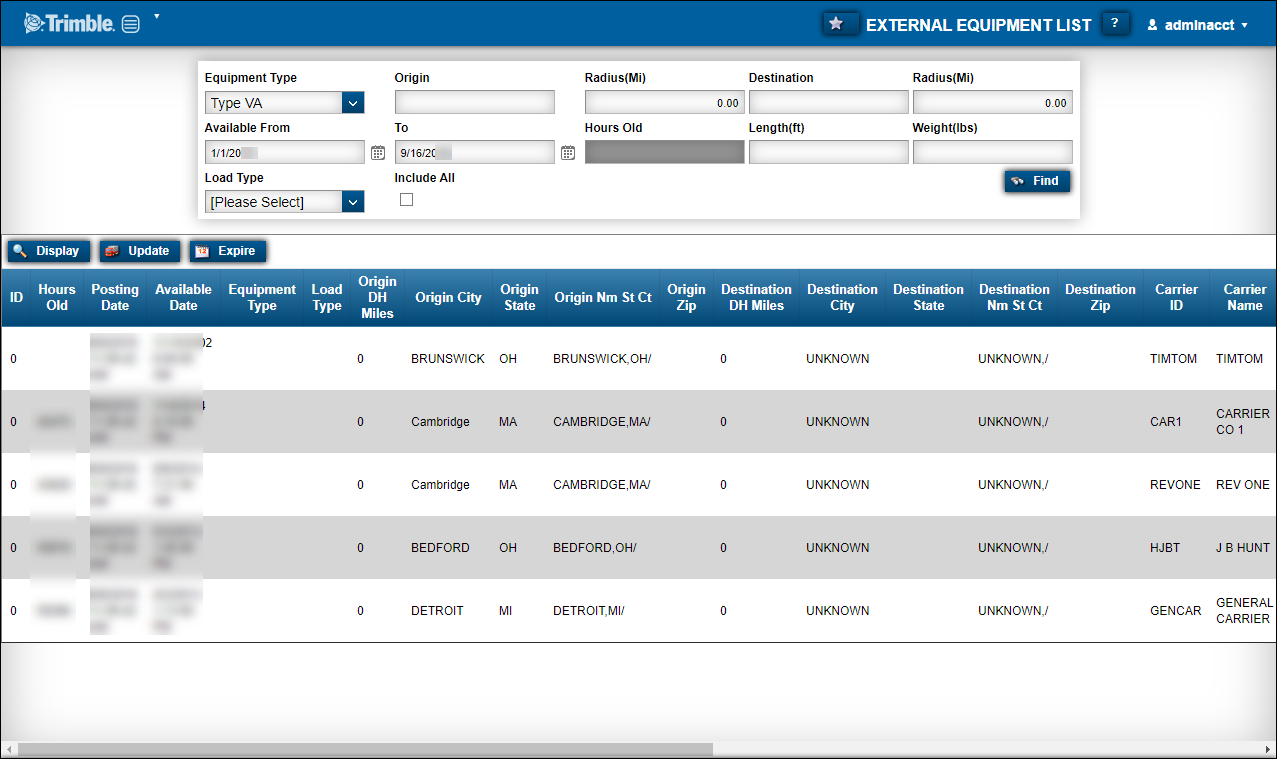The width and height of the screenshot is (1277, 759).
Task: Sort by Posting Date column header
Action: pyautogui.click(x=115, y=297)
